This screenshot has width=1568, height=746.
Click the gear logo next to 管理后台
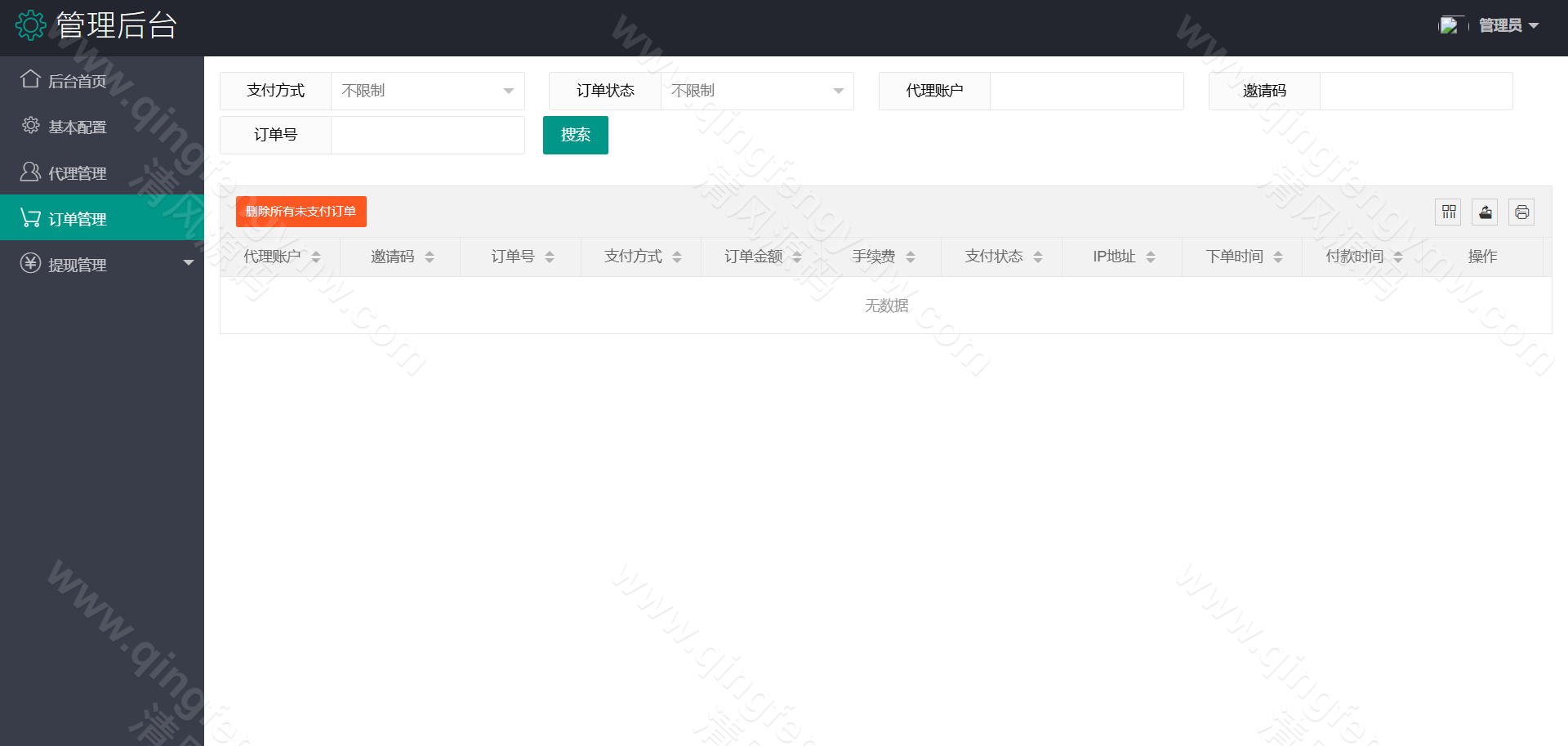pyautogui.click(x=30, y=25)
